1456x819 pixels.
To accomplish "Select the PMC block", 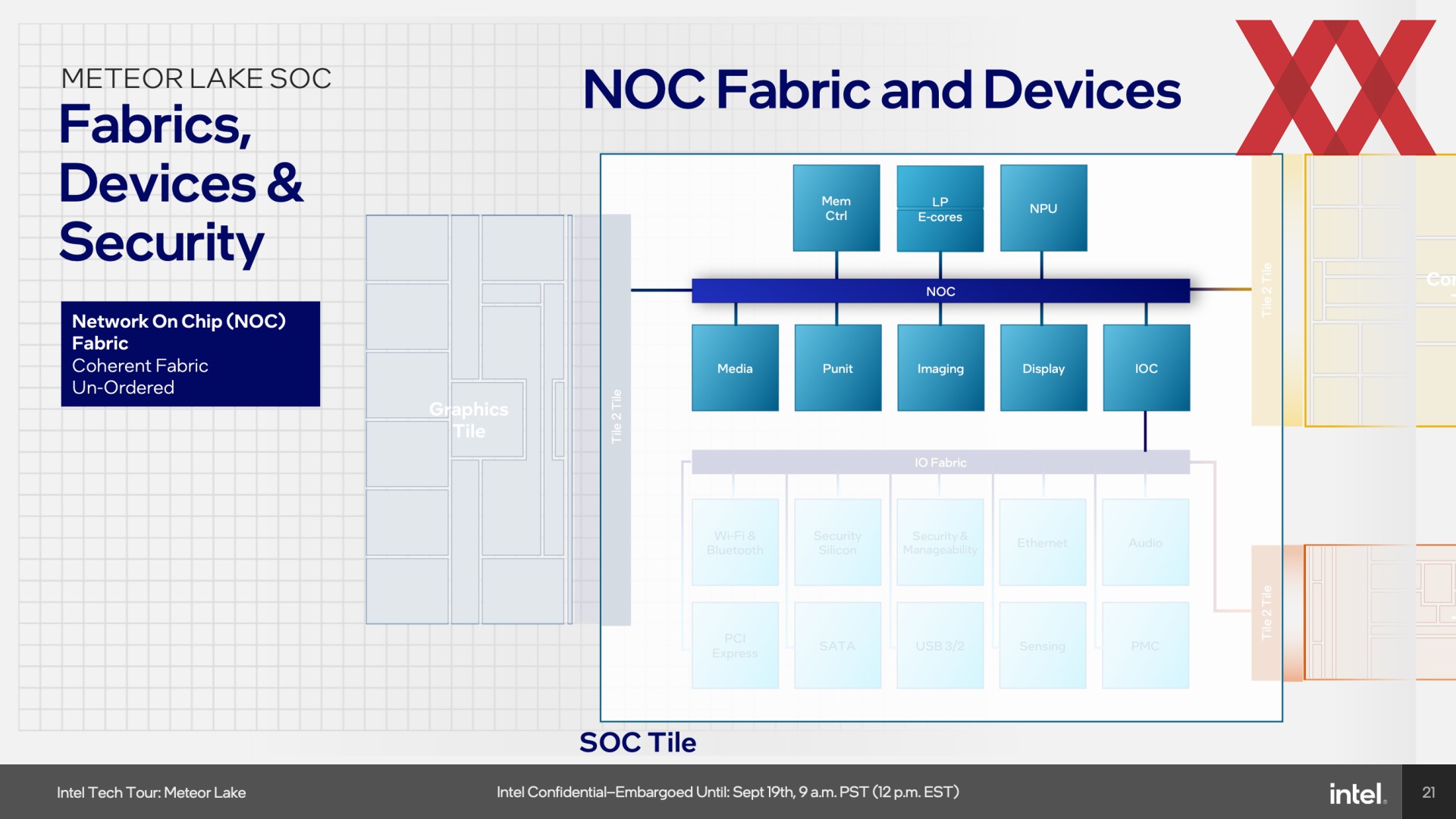I will tap(1146, 645).
